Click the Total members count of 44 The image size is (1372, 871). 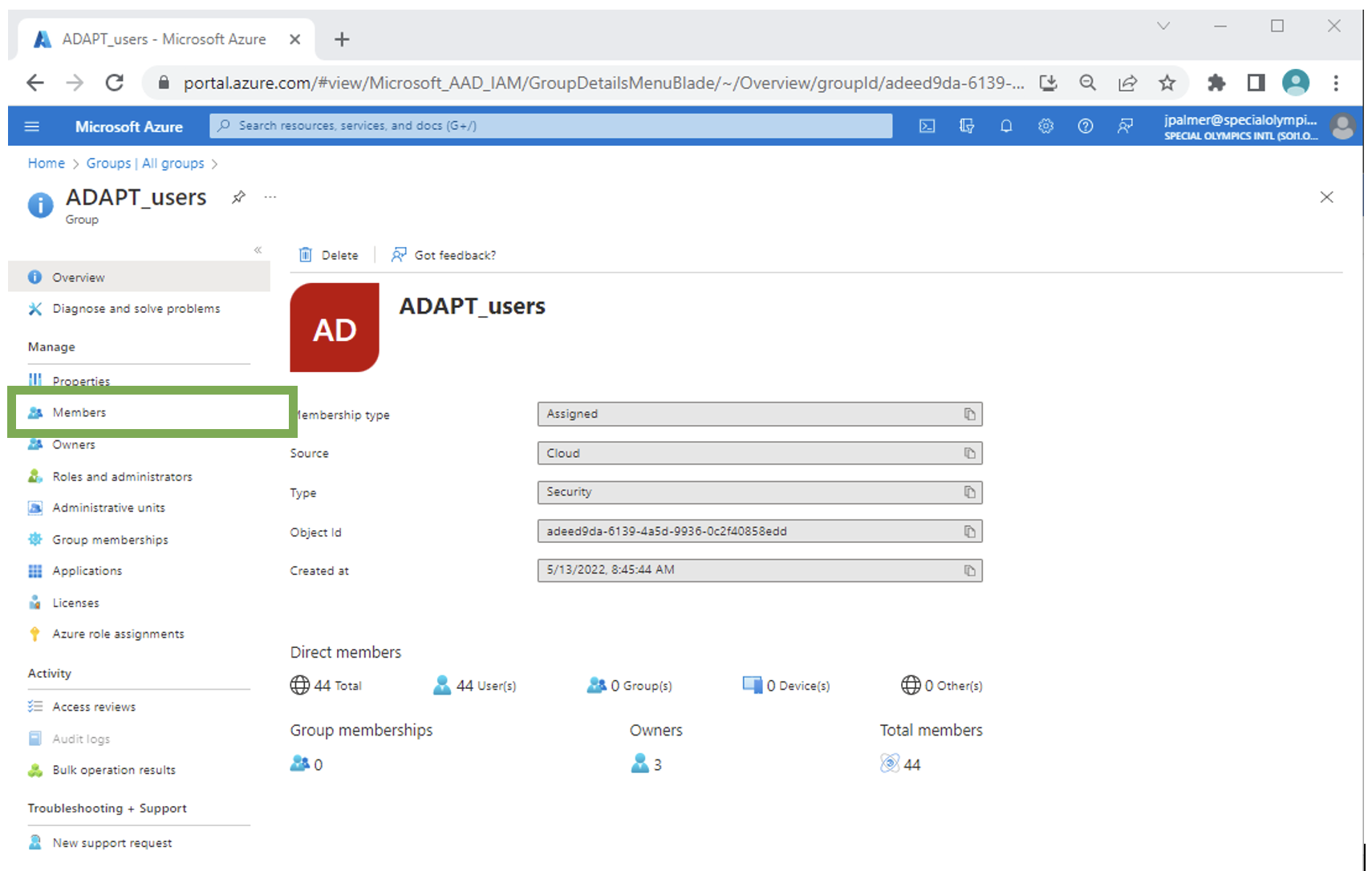point(900,764)
